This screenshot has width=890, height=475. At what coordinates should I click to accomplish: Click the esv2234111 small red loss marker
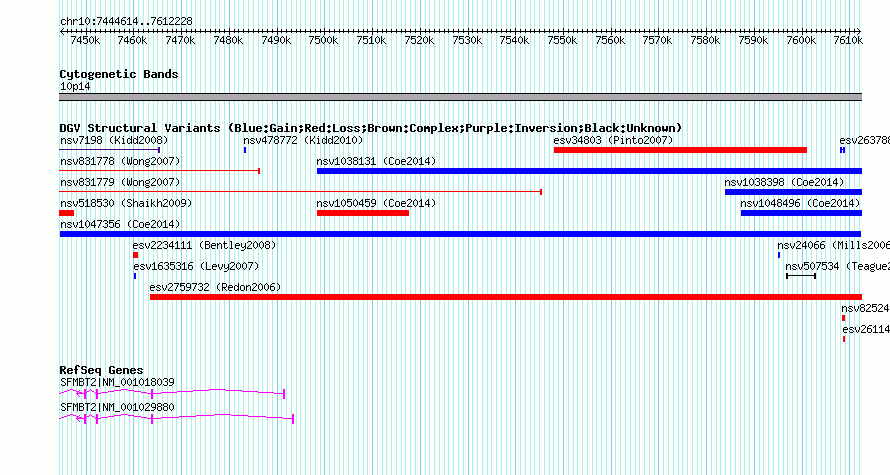point(135,255)
